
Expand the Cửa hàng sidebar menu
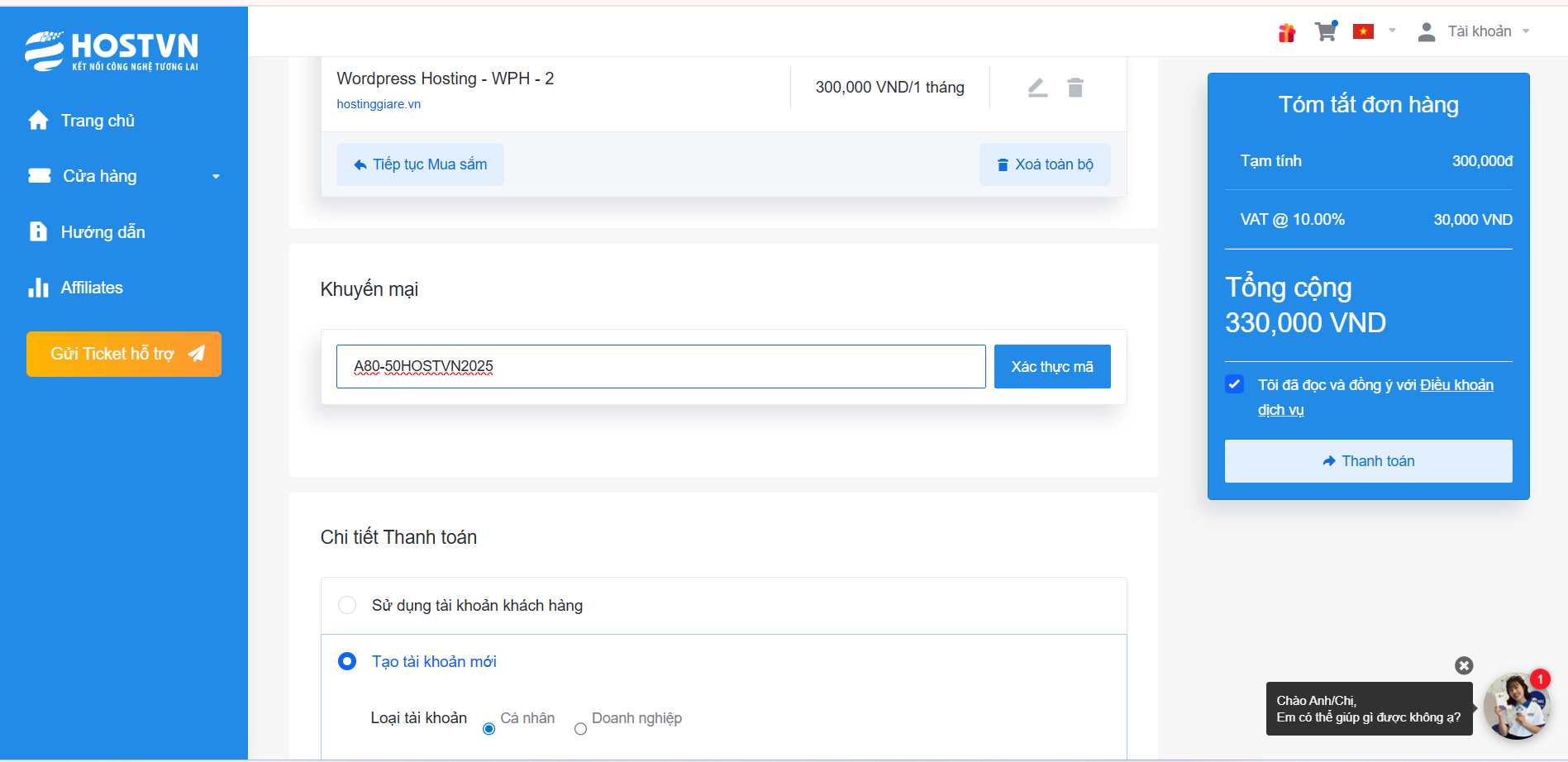(x=124, y=176)
